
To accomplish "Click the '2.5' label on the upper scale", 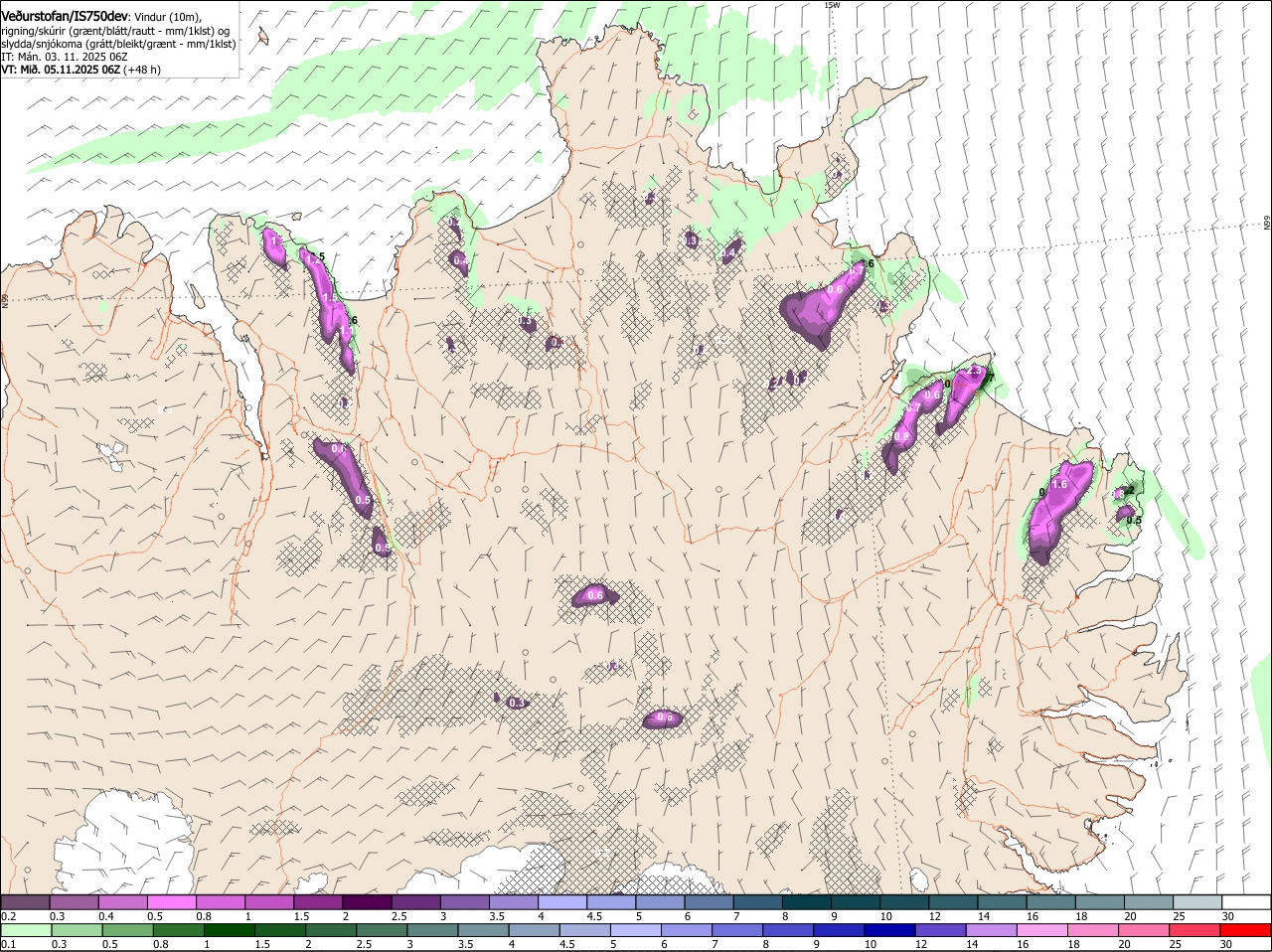I will coord(398,916).
